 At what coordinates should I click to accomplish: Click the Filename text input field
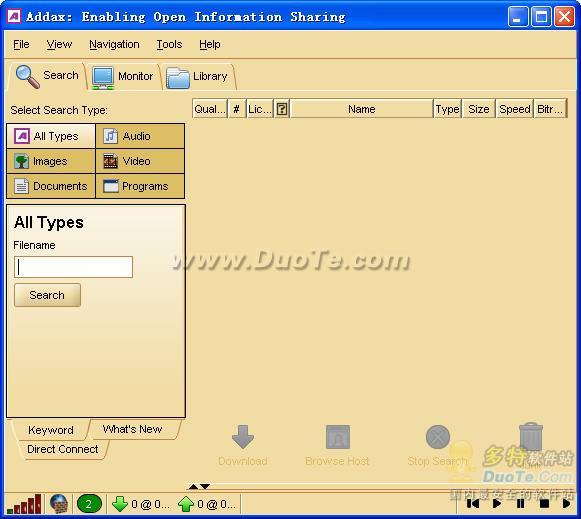[x=73, y=267]
